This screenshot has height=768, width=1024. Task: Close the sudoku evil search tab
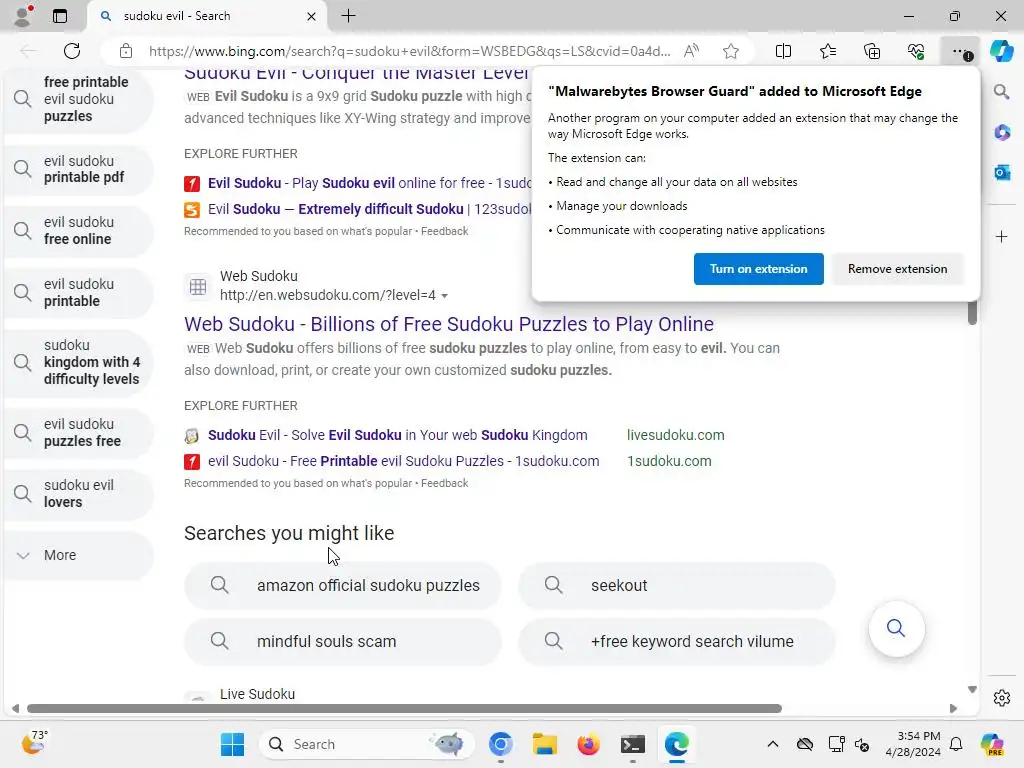[x=312, y=16]
